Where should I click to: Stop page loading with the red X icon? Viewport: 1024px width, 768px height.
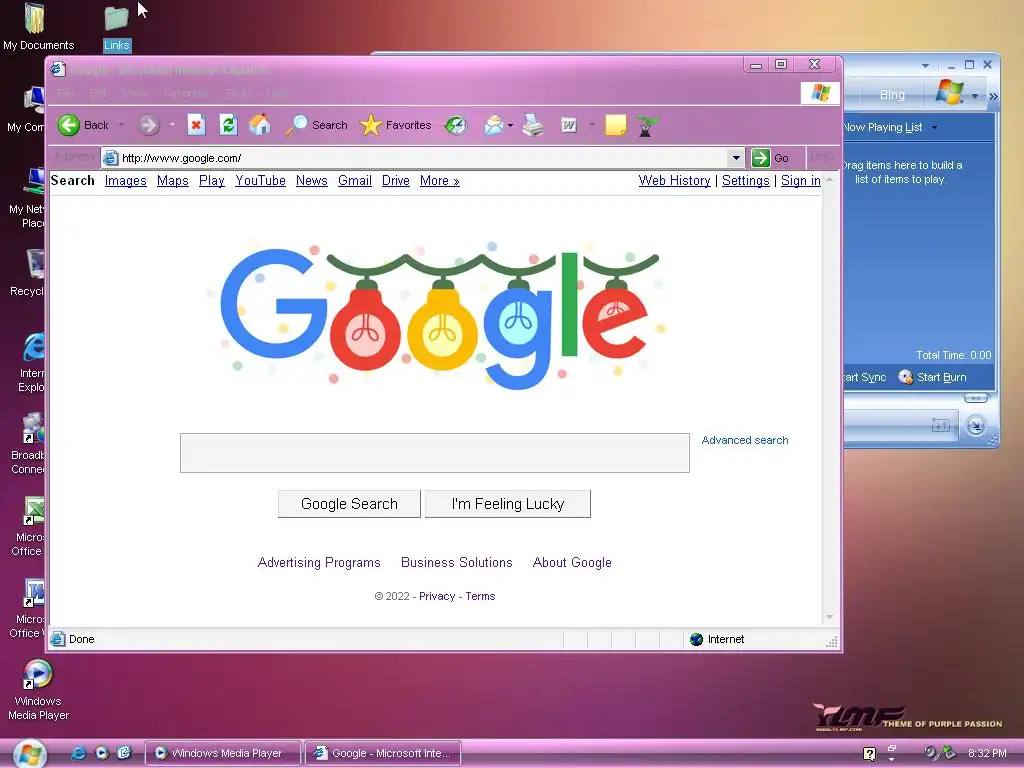click(x=197, y=125)
